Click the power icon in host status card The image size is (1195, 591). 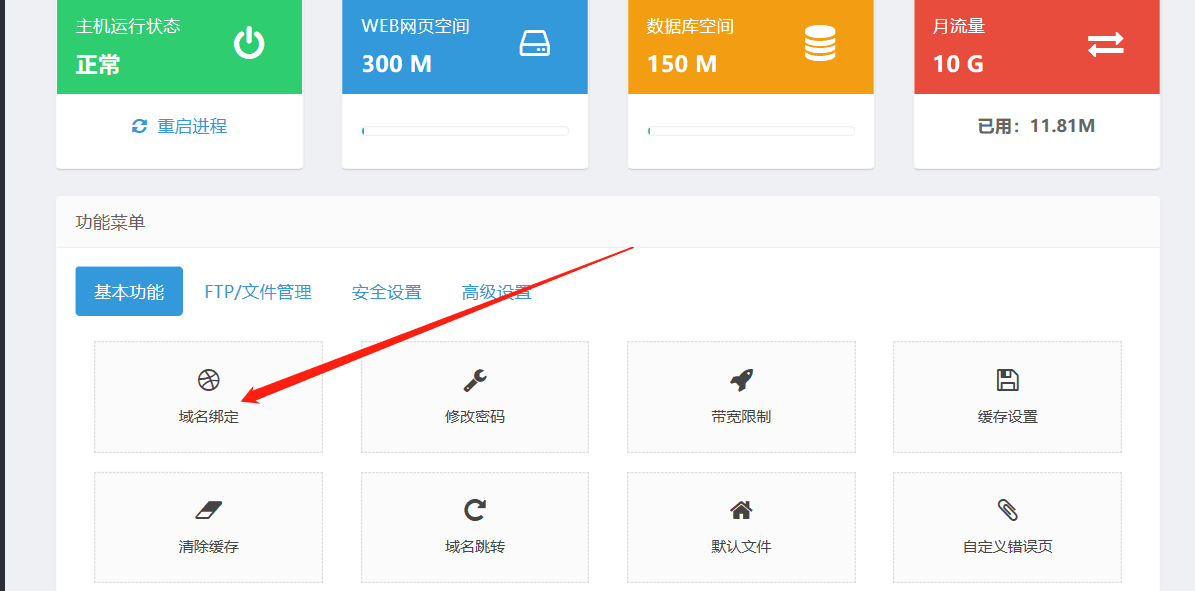pyautogui.click(x=249, y=43)
